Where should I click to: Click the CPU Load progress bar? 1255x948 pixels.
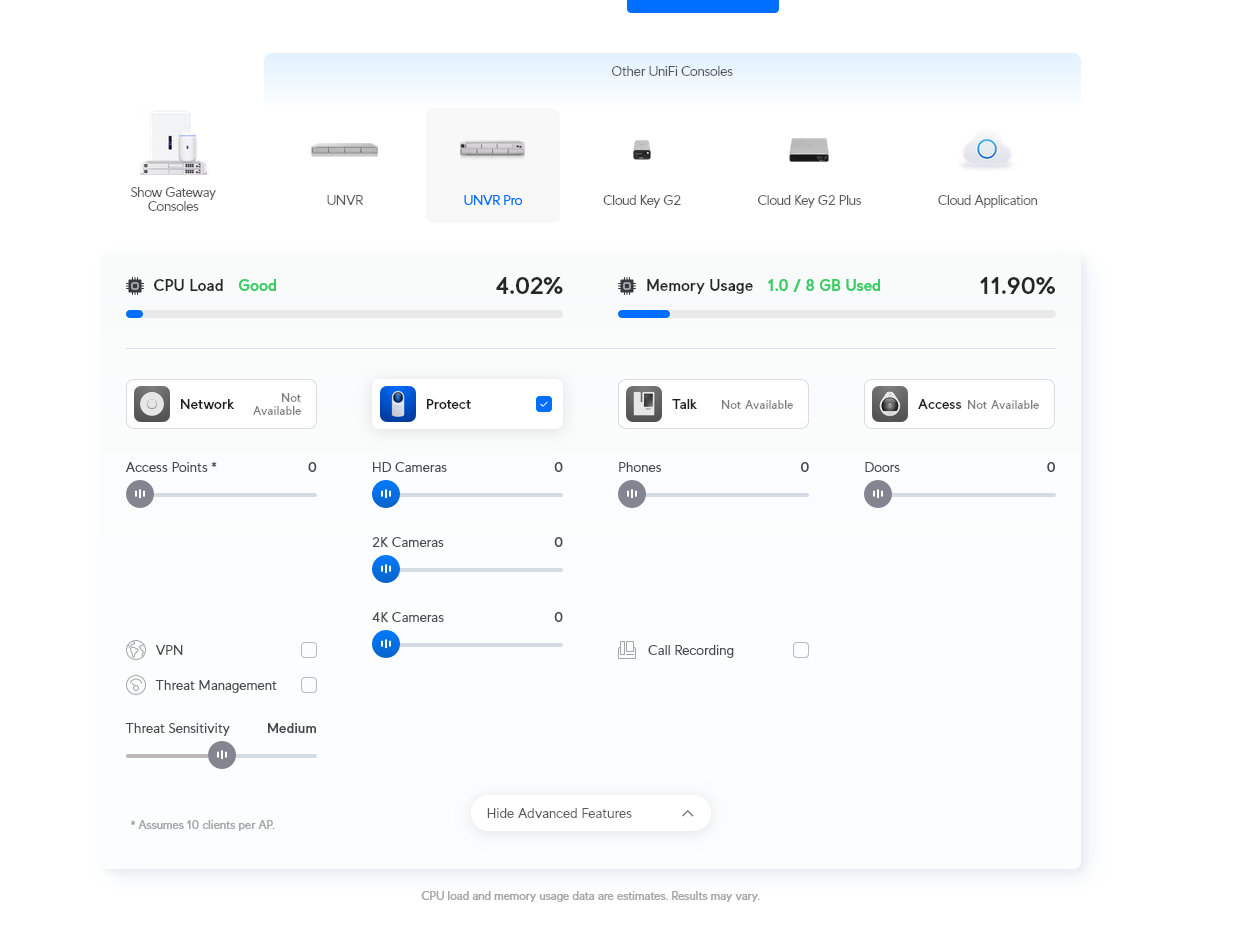point(344,314)
